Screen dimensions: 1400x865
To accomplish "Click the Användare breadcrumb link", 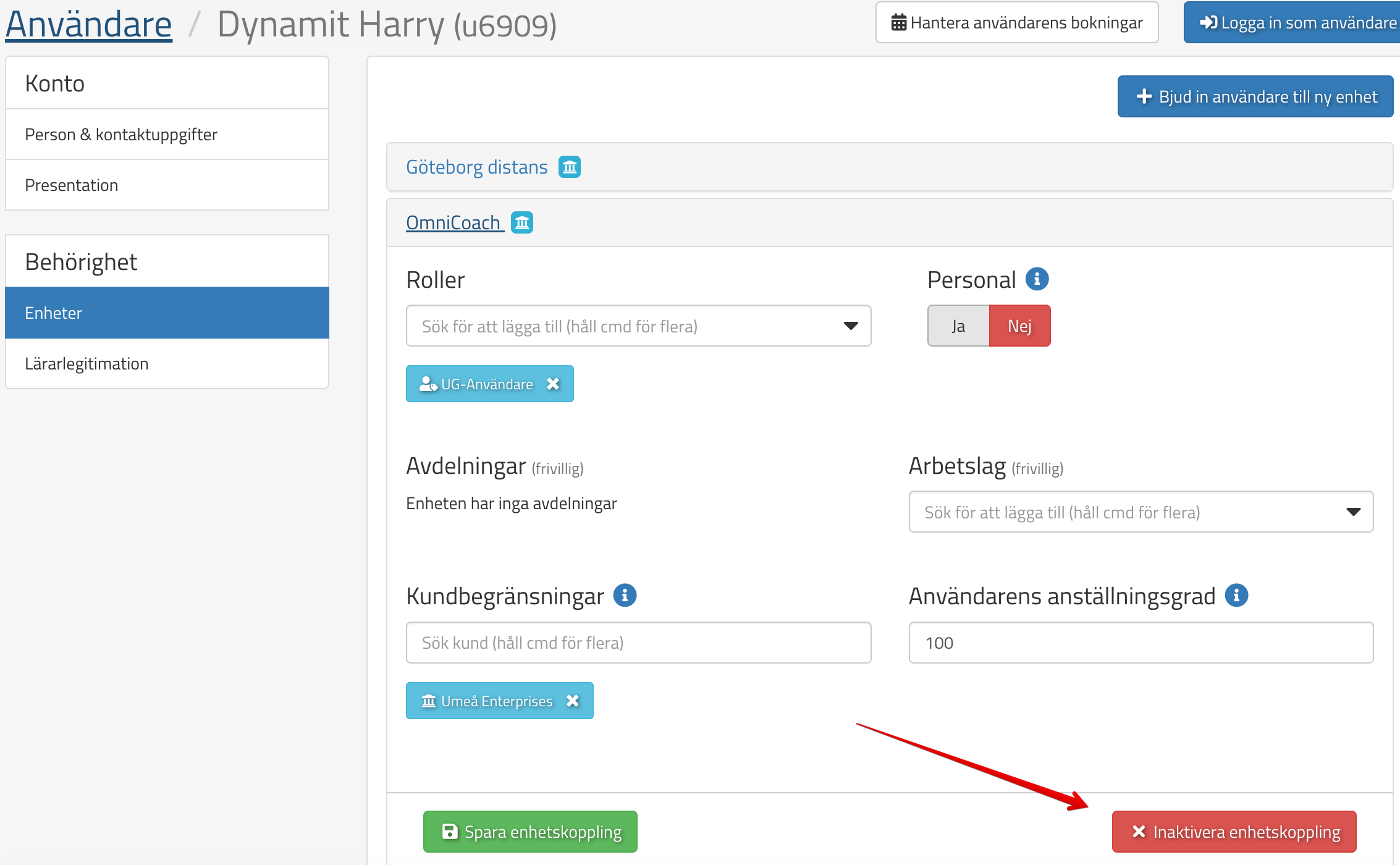I will [x=88, y=25].
